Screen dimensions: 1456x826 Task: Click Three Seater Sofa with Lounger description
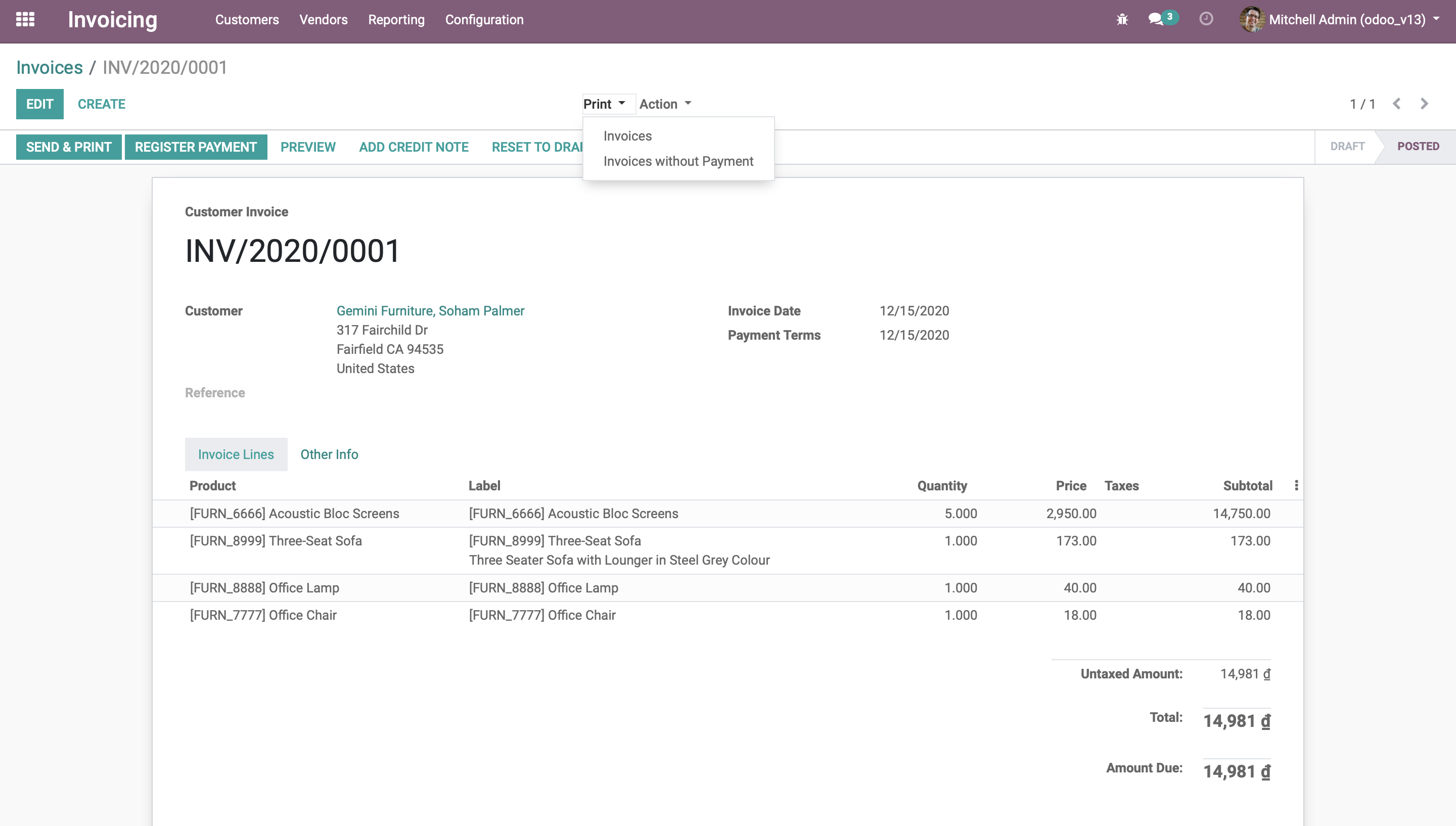point(619,560)
